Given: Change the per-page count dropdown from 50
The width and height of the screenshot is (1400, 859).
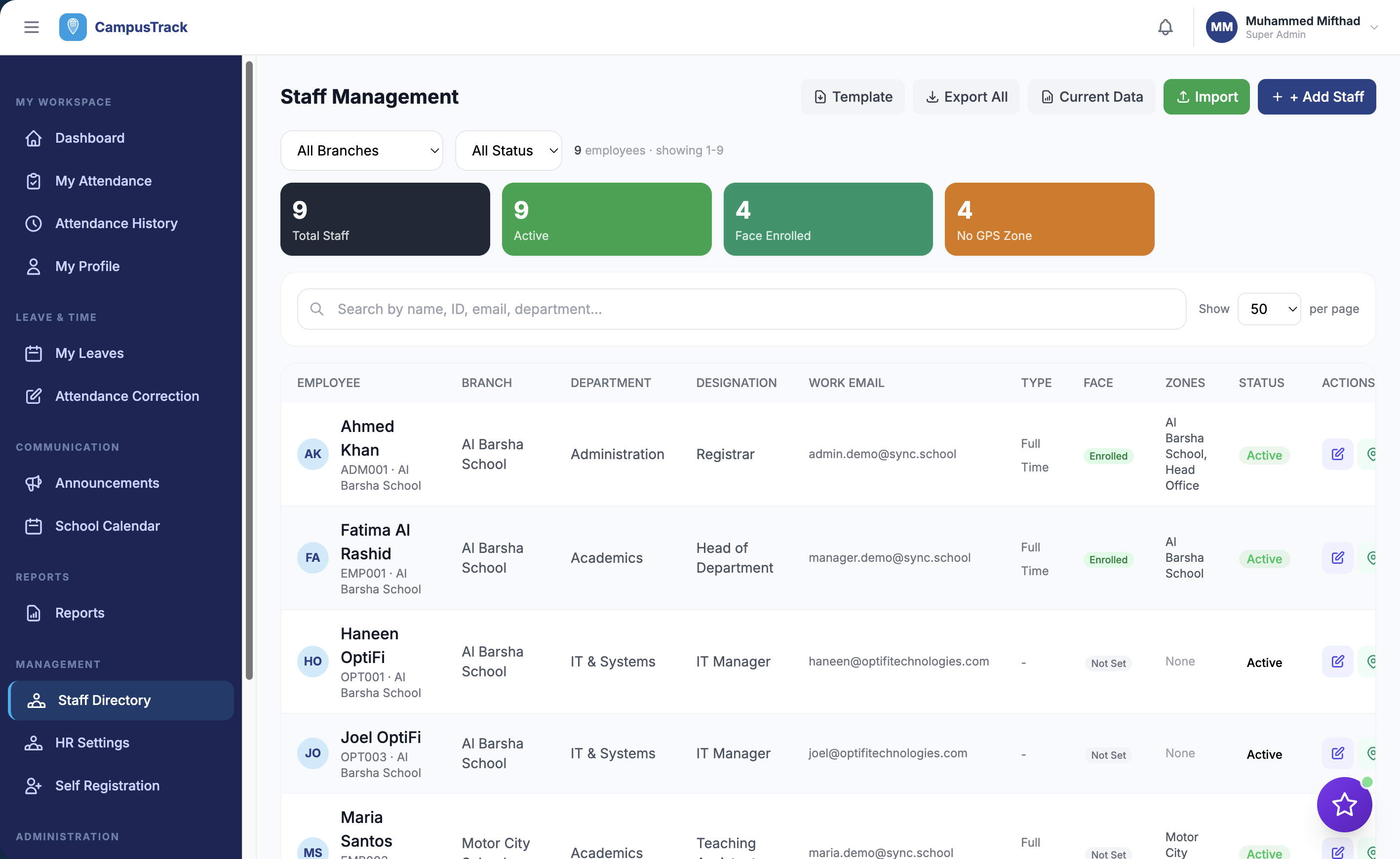Looking at the screenshot, I should tap(1269, 309).
